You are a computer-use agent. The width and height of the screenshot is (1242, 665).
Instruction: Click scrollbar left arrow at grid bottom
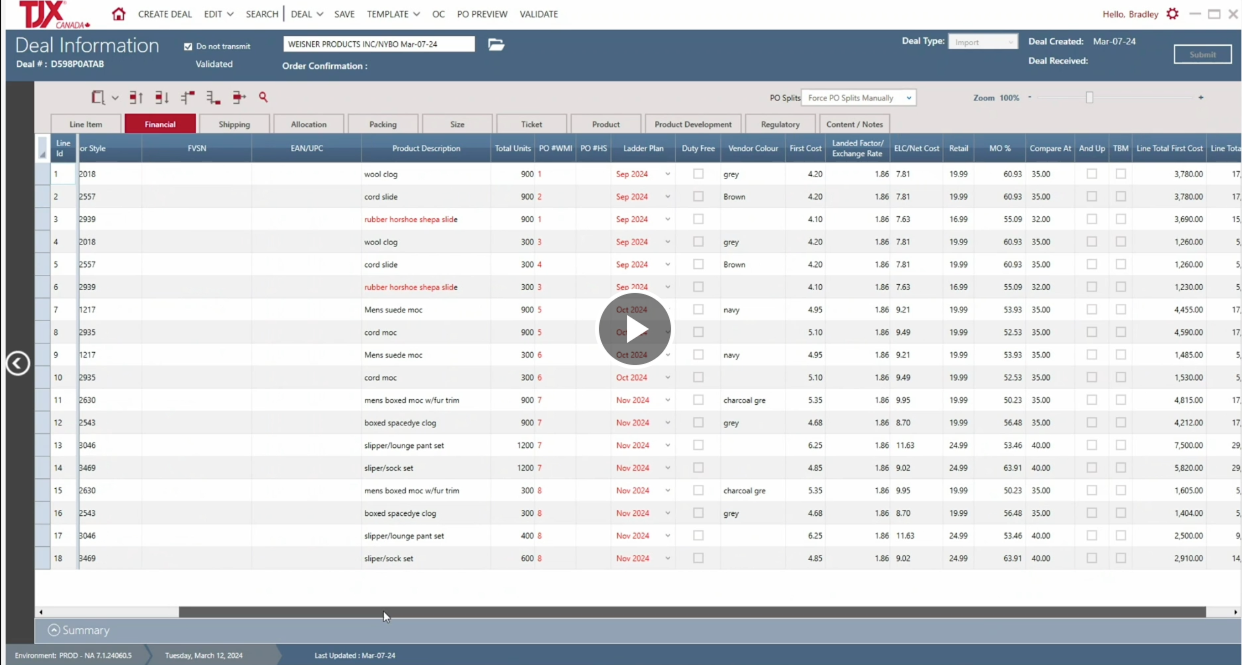point(41,612)
